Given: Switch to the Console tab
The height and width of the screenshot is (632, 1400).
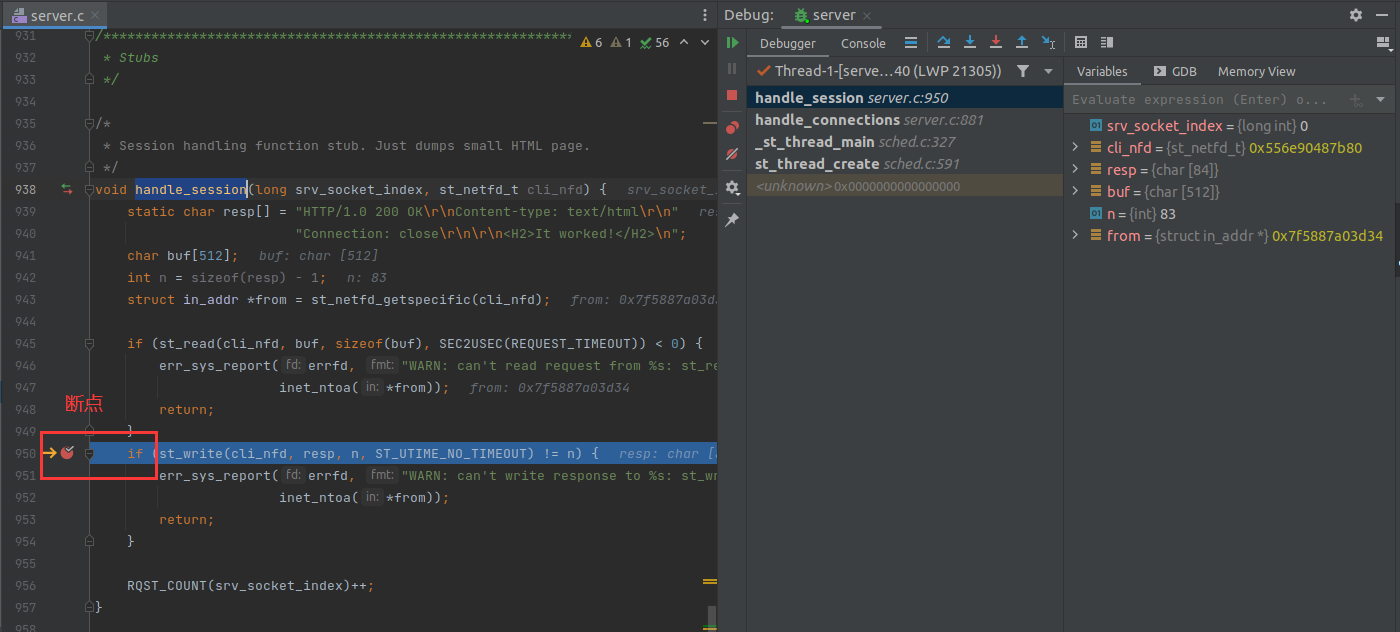Looking at the screenshot, I should coord(862,43).
